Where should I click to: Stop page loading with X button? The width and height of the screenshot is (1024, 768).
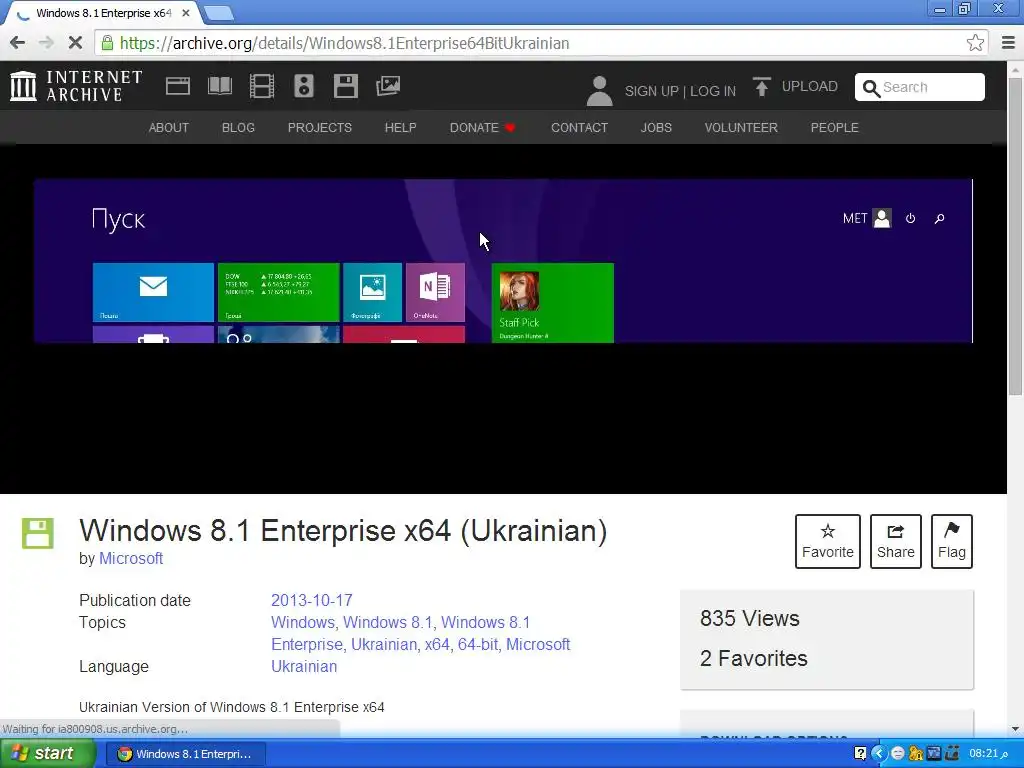point(75,43)
